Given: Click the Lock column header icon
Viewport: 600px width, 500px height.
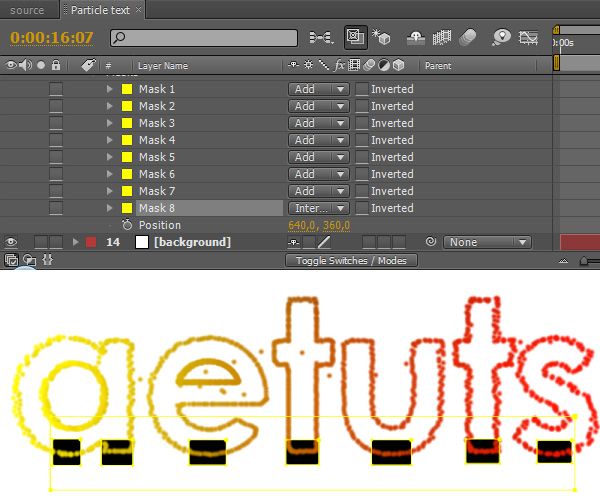Looking at the screenshot, I should click(56, 65).
